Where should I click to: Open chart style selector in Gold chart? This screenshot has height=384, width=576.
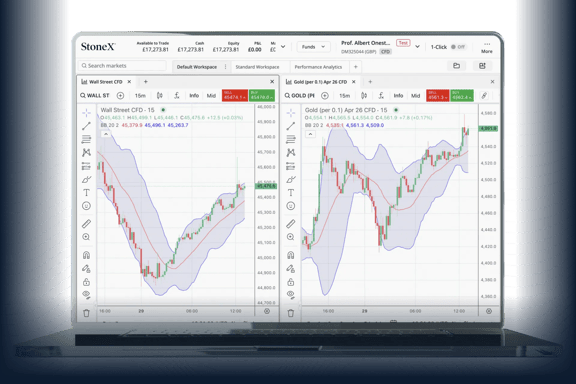coord(364,96)
